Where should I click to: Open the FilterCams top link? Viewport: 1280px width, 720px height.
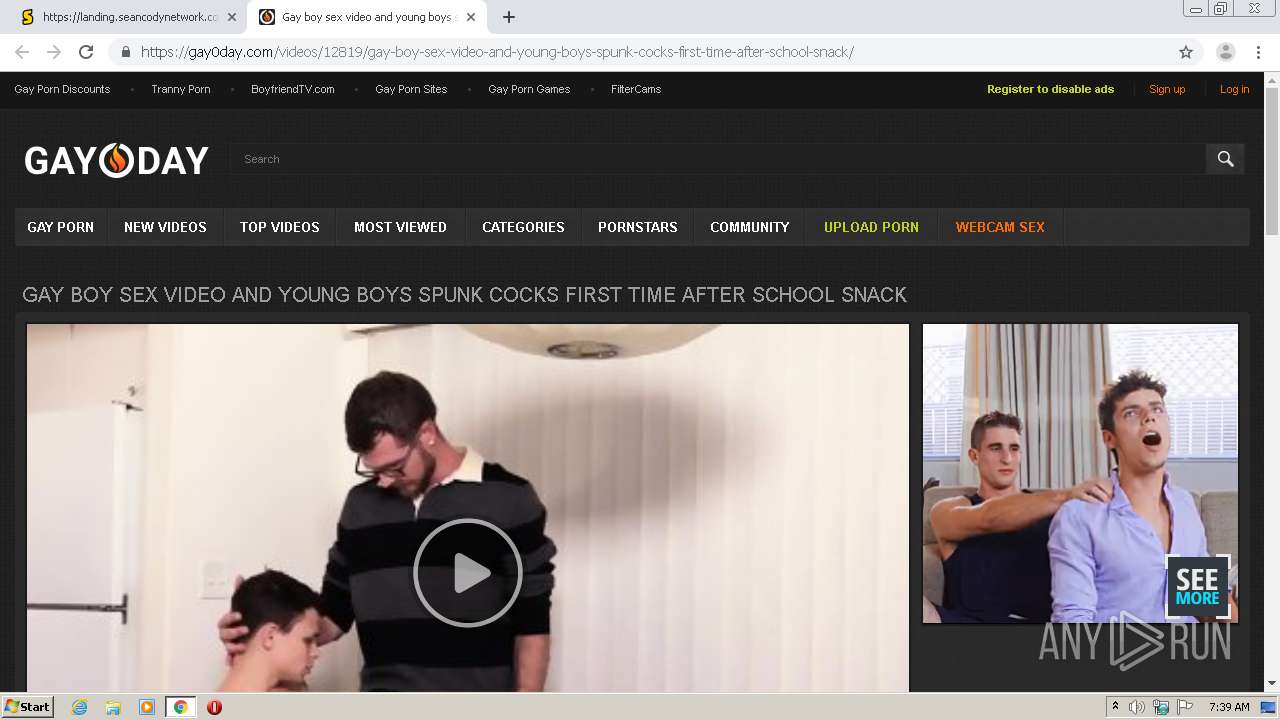[636, 89]
